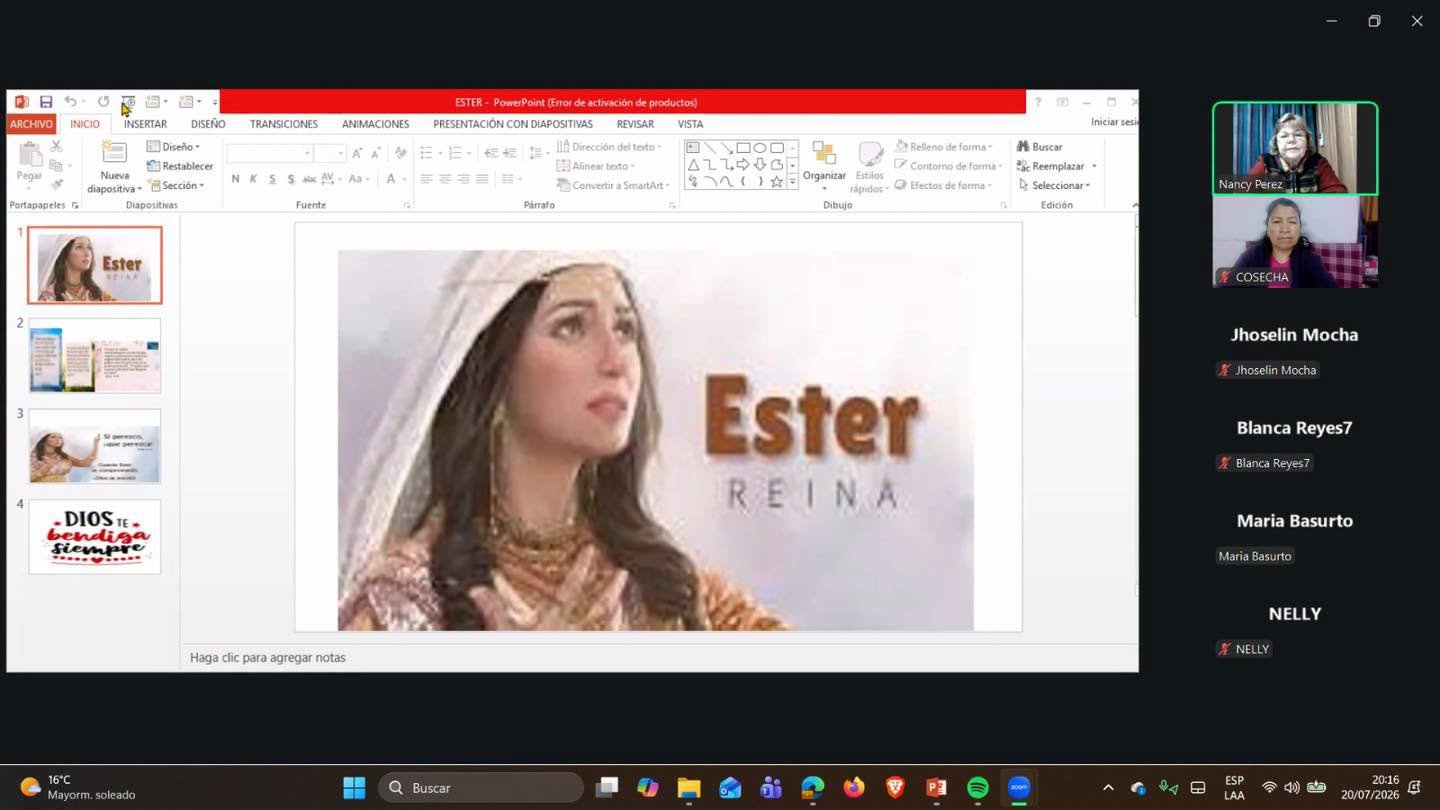This screenshot has height=810, width=1440.
Task: Click the Estilos rápidos button
Action: coord(869,167)
